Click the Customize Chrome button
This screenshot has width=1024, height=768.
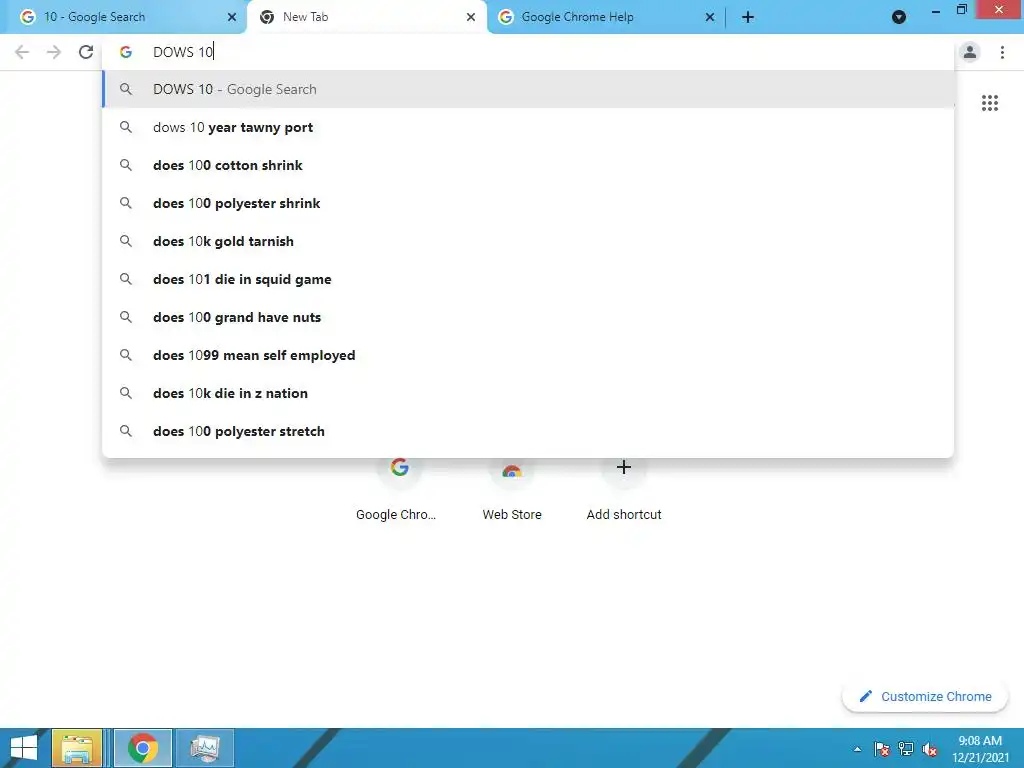(925, 696)
